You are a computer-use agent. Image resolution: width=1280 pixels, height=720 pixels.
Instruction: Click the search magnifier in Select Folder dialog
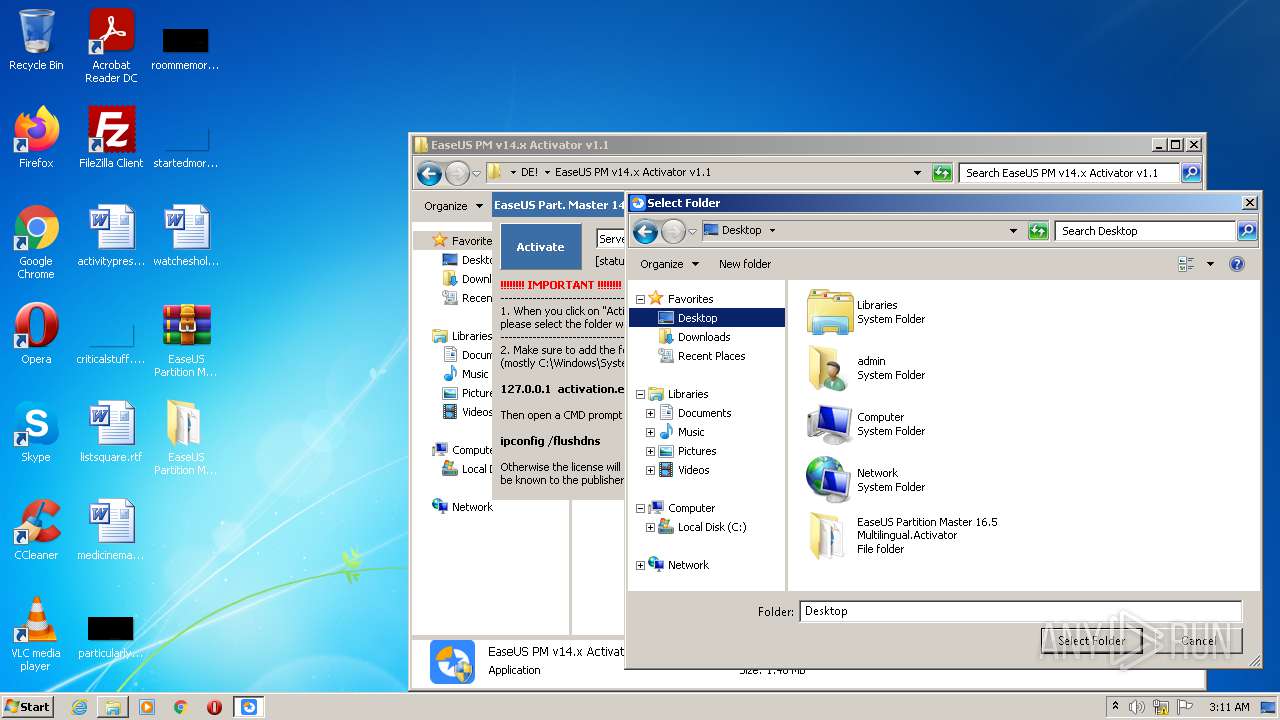pos(1247,231)
